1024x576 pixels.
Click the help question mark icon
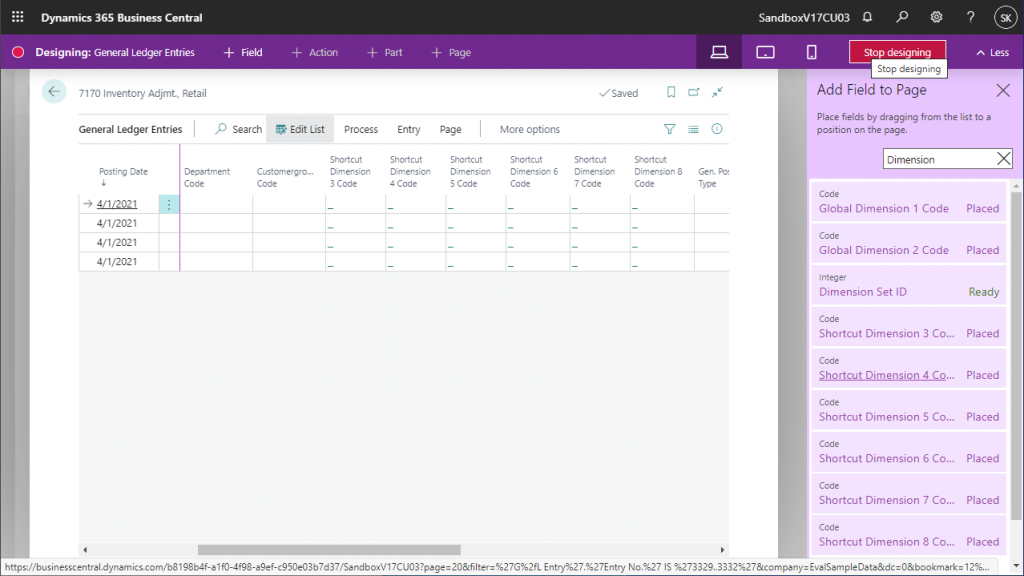(x=971, y=17)
